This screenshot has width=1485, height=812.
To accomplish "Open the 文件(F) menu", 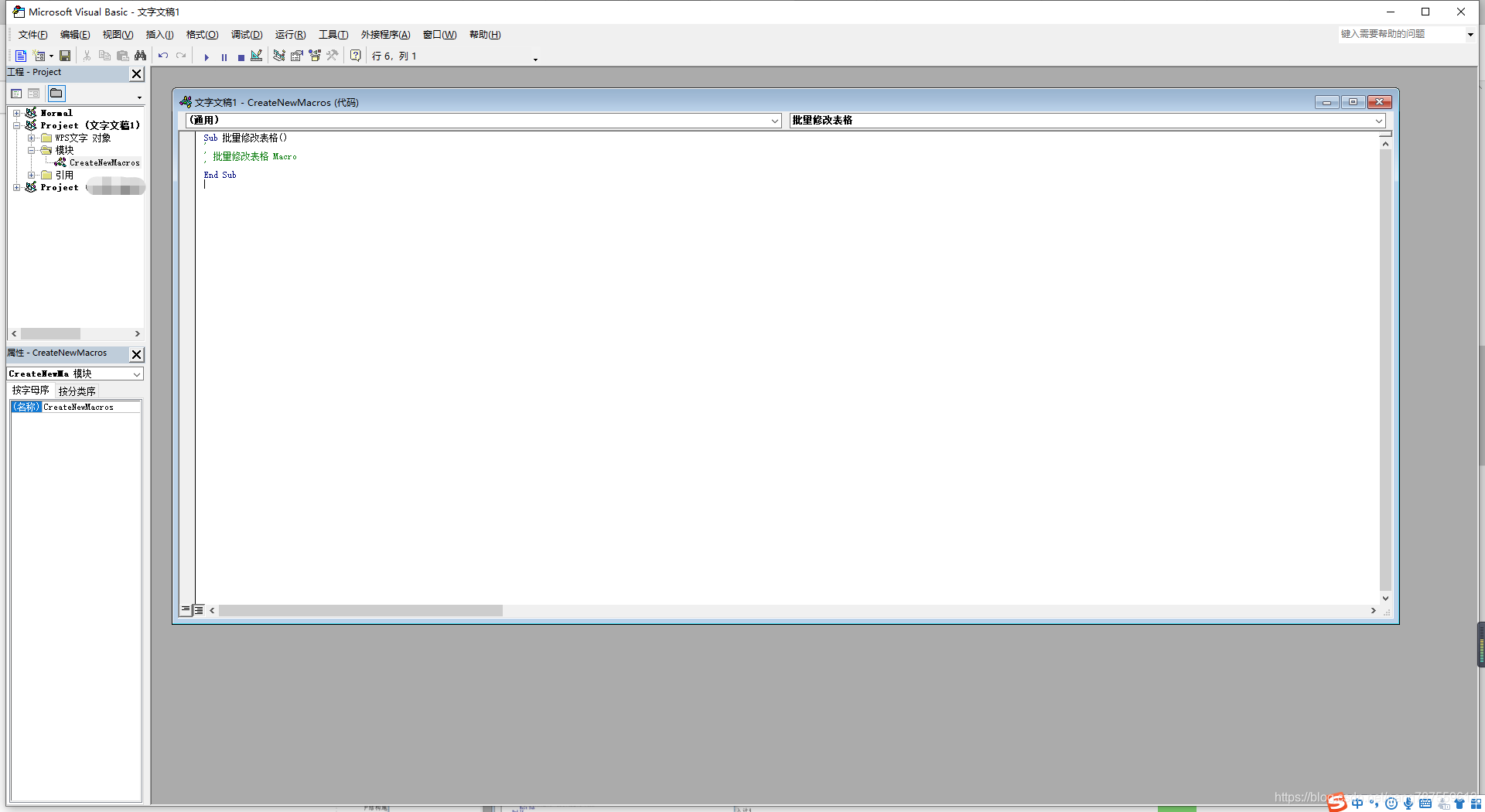I will [x=32, y=35].
